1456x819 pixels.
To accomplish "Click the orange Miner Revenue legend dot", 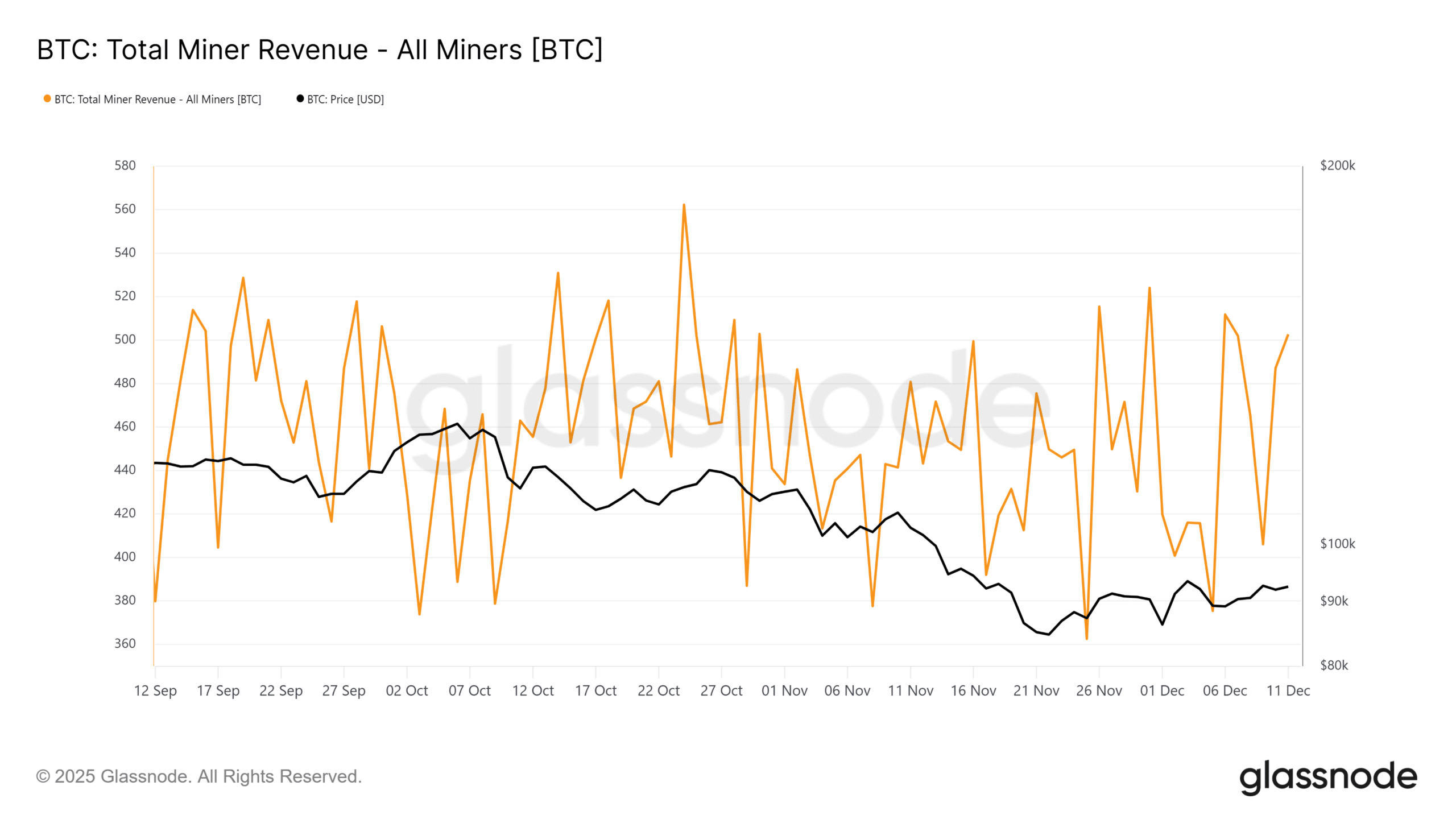I will point(47,99).
